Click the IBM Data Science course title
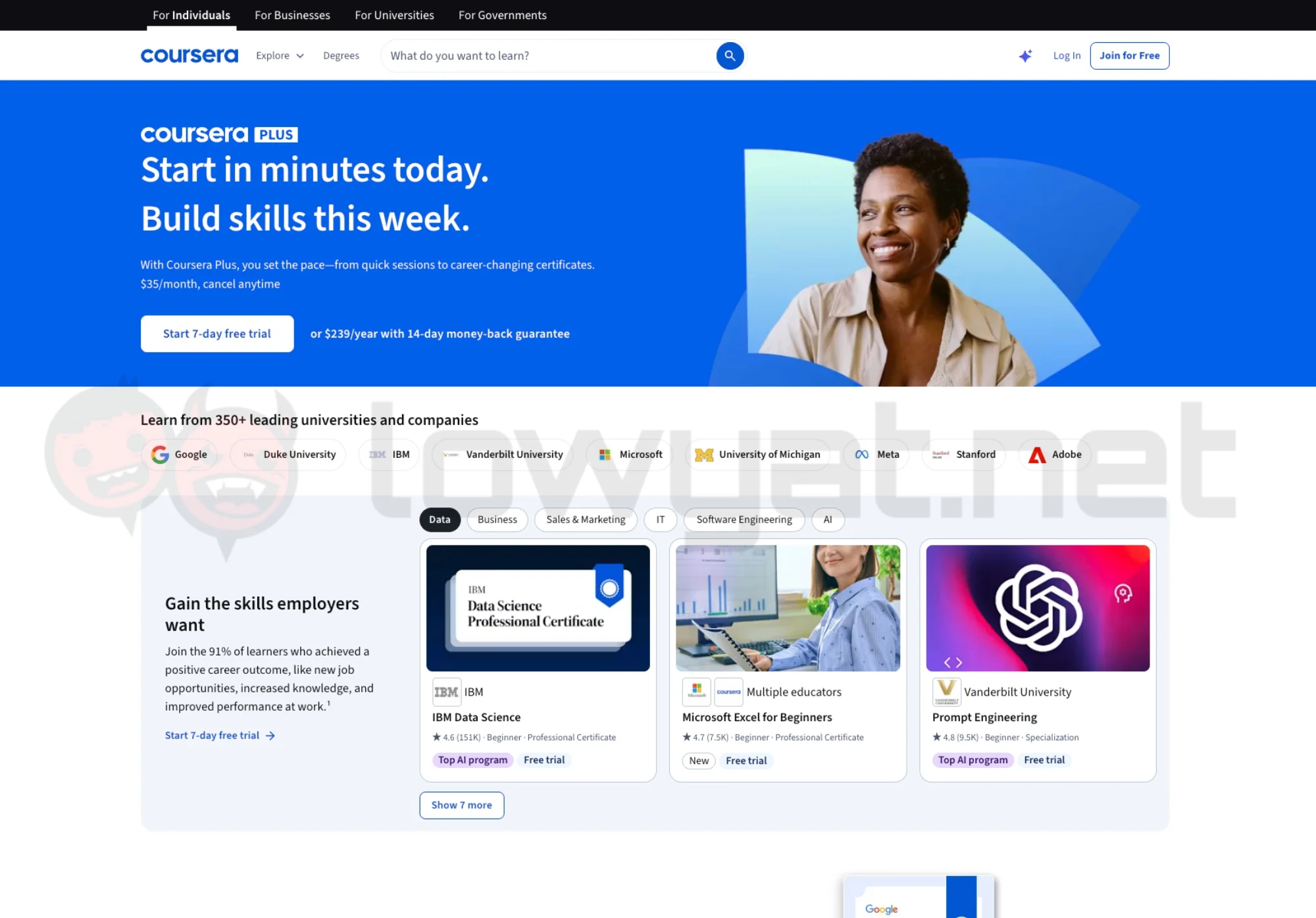Image resolution: width=1316 pixels, height=918 pixels. click(x=476, y=717)
